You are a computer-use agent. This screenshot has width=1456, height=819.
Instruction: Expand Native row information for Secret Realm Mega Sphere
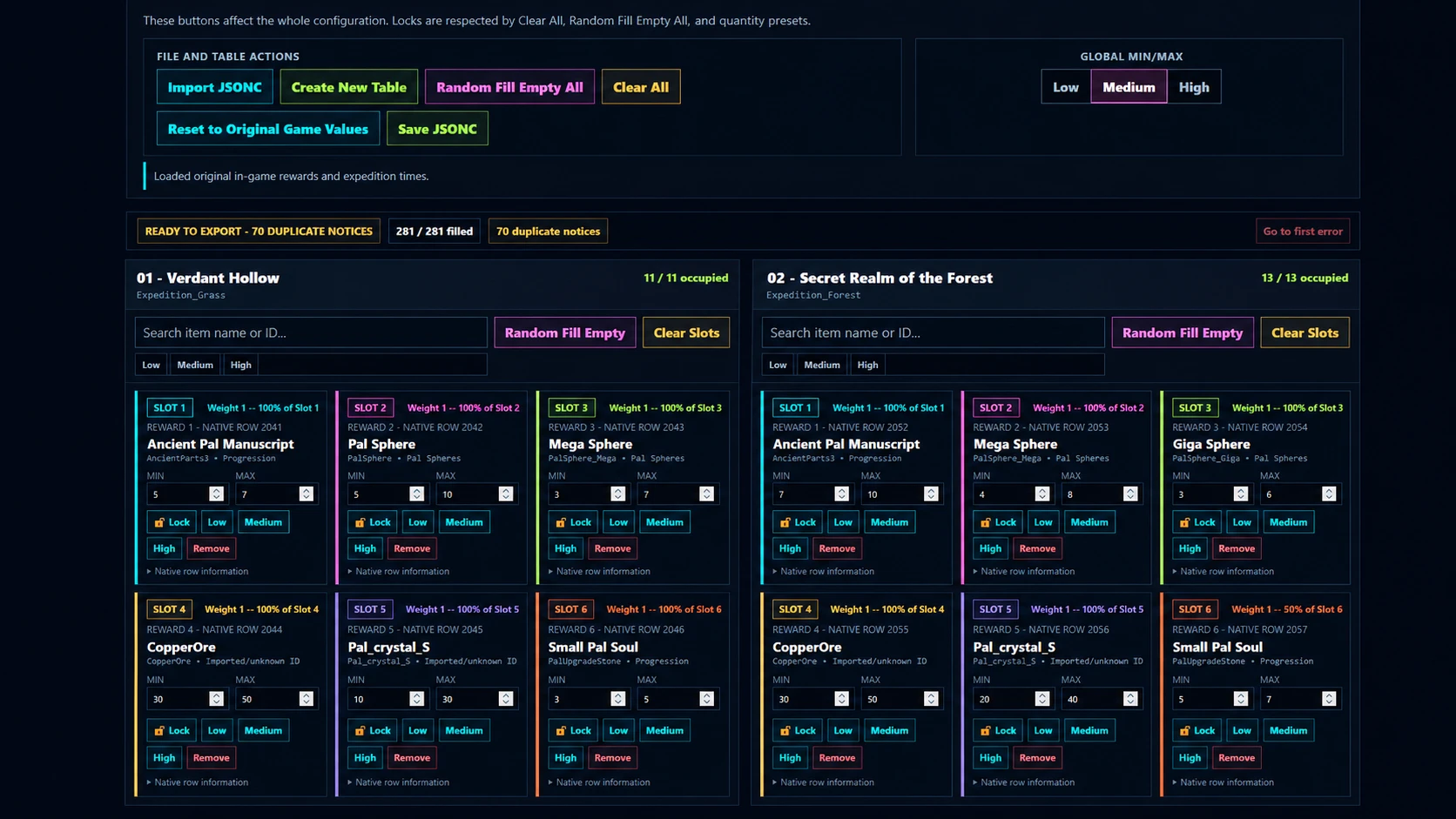point(1024,572)
